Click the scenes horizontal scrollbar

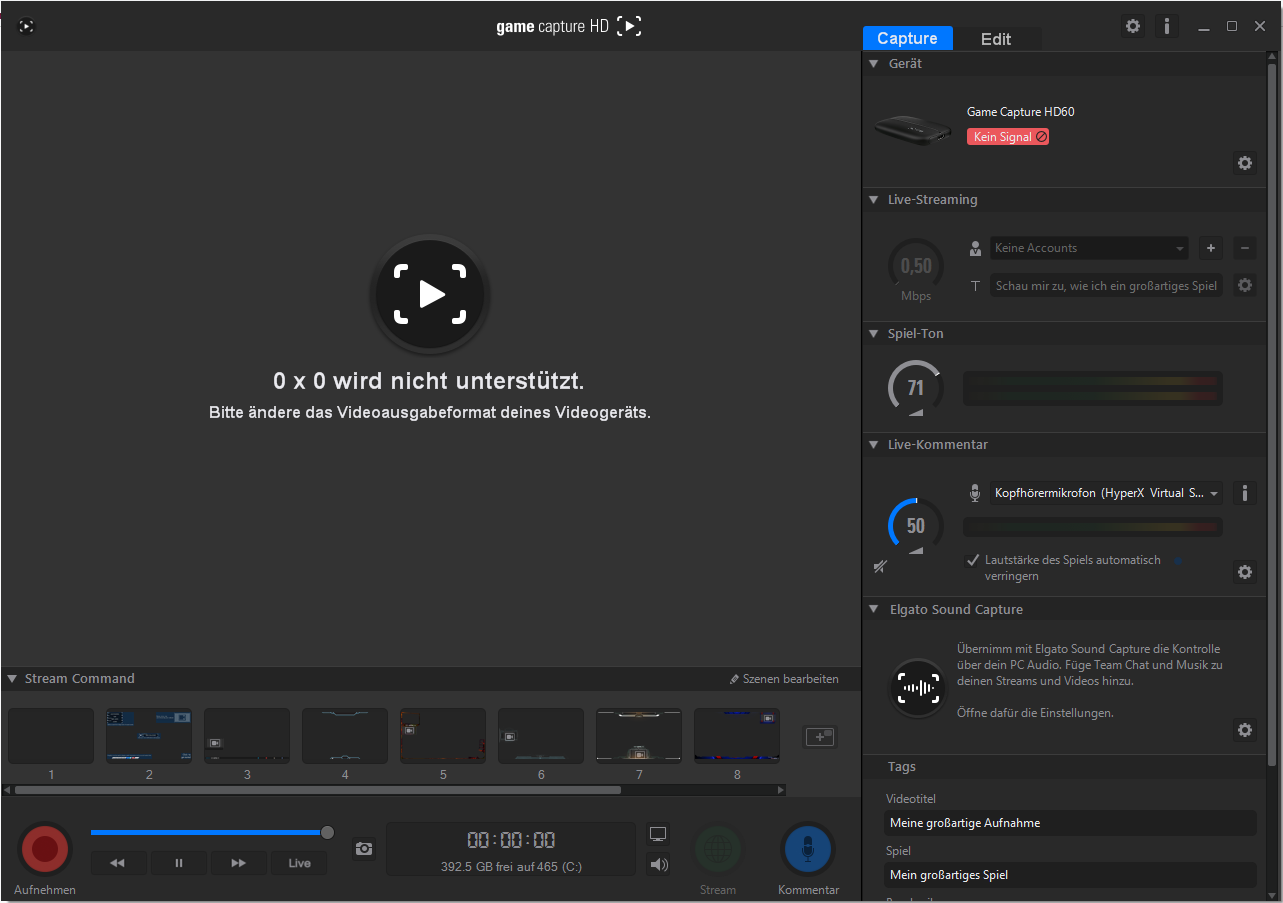(x=318, y=790)
